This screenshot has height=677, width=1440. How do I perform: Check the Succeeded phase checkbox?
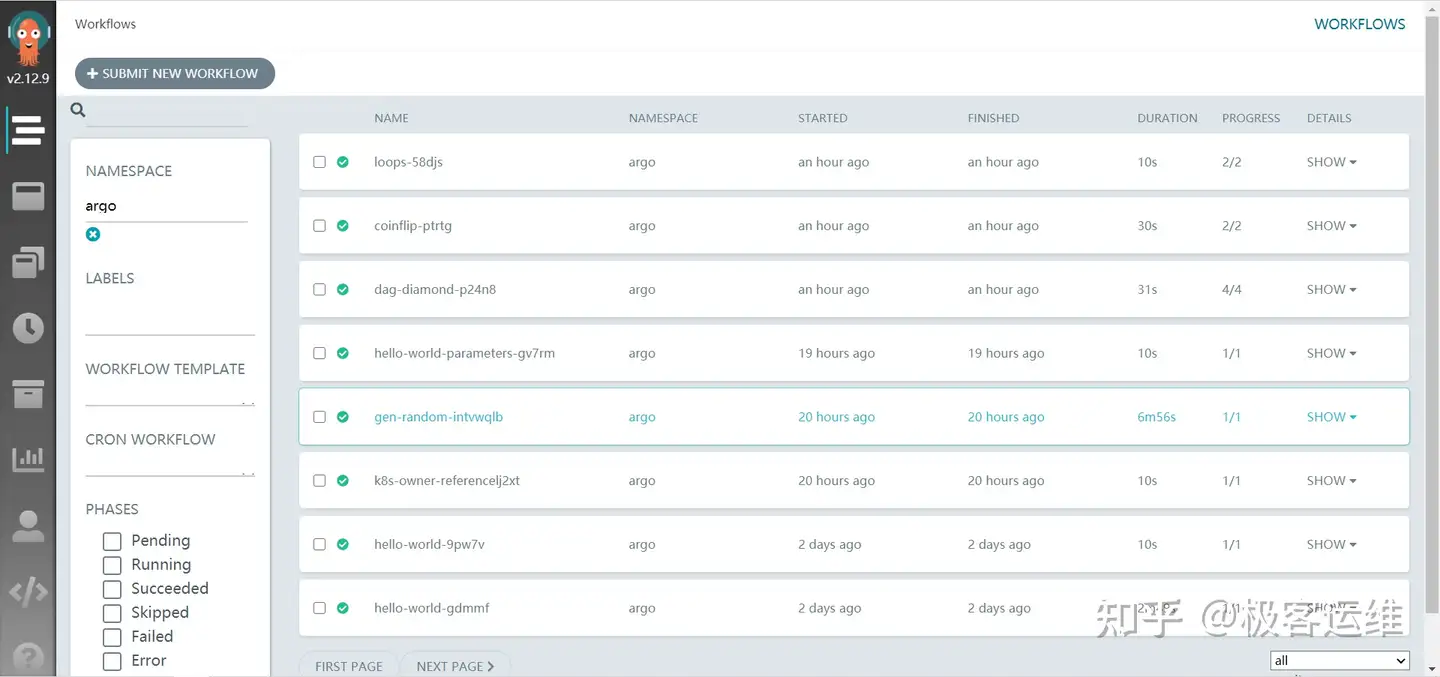(112, 589)
